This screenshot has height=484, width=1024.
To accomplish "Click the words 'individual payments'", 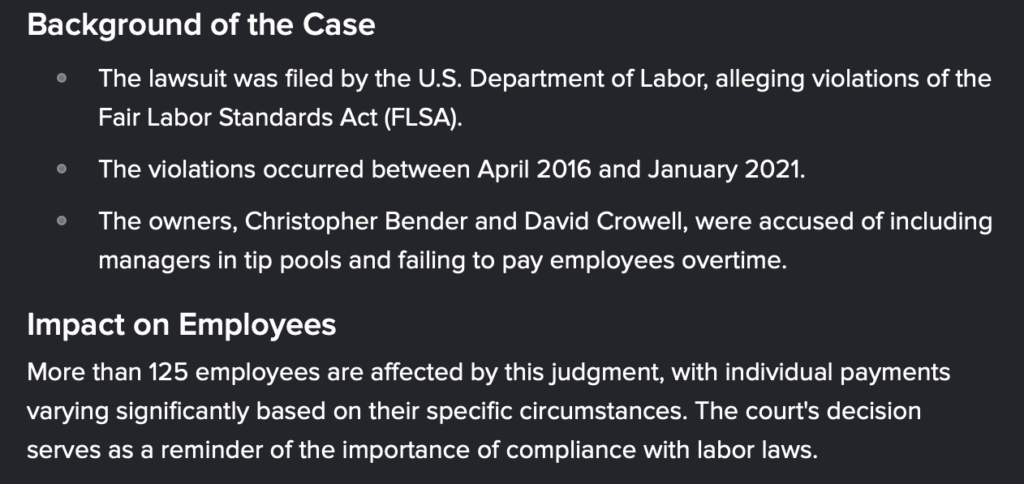I will [838, 373].
